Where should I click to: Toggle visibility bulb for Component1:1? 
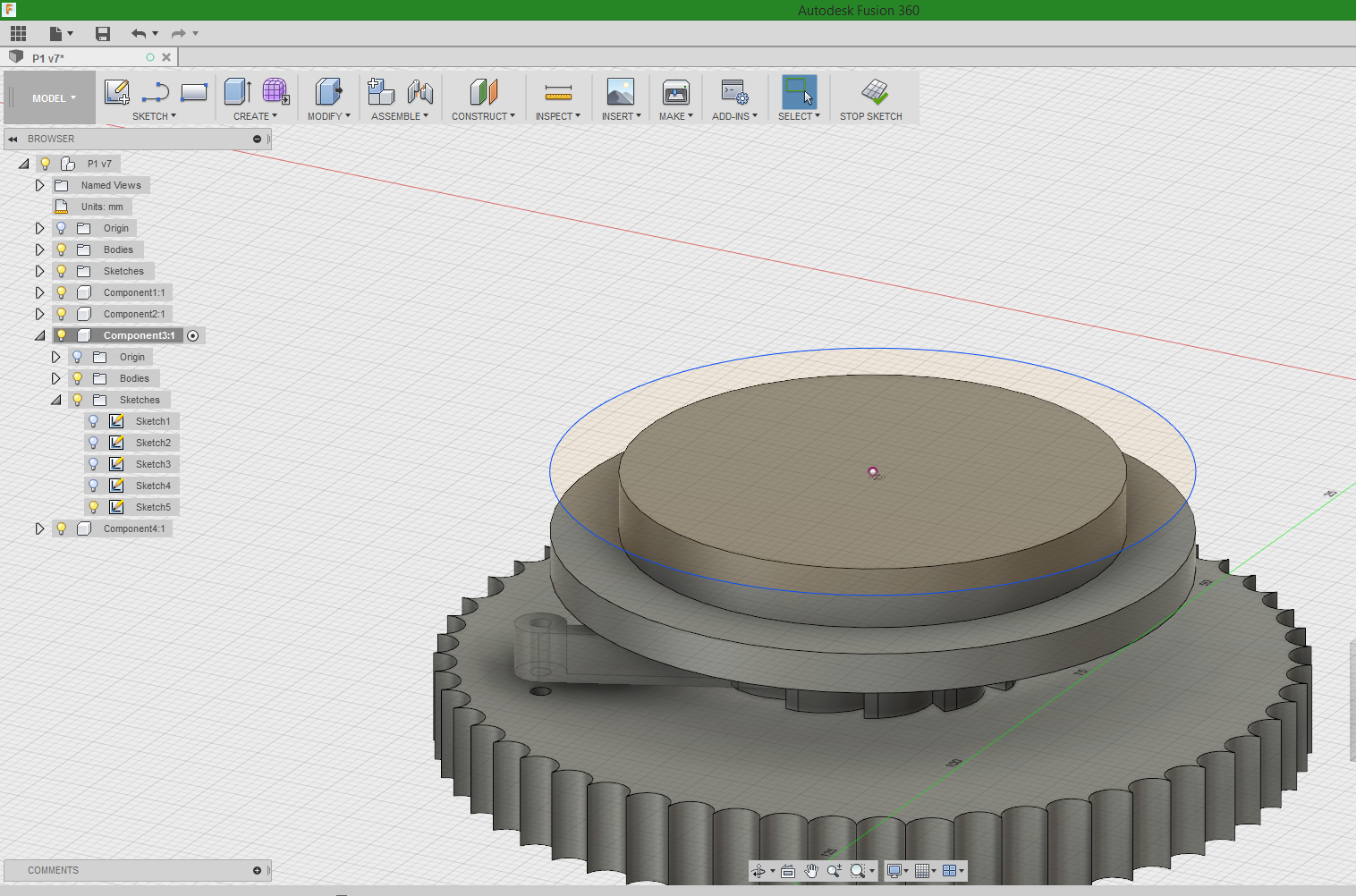pos(61,292)
